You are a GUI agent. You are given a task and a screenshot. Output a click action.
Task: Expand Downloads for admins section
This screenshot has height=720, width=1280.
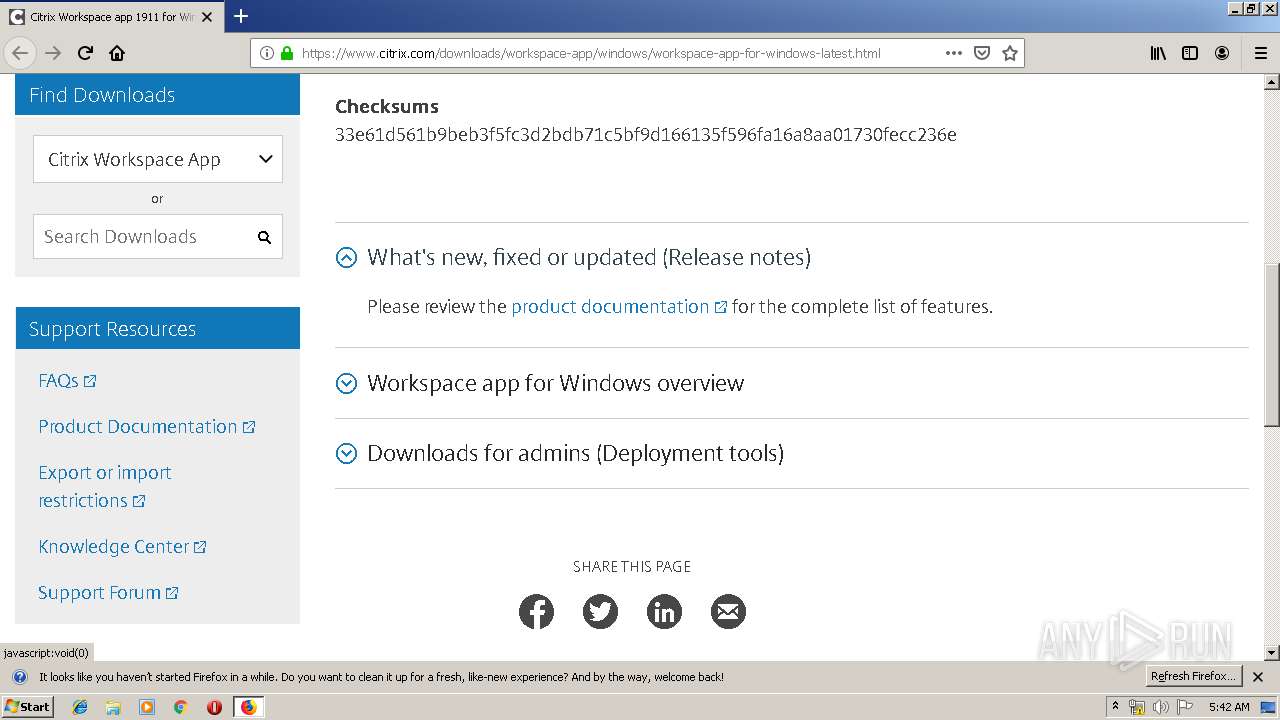point(346,454)
